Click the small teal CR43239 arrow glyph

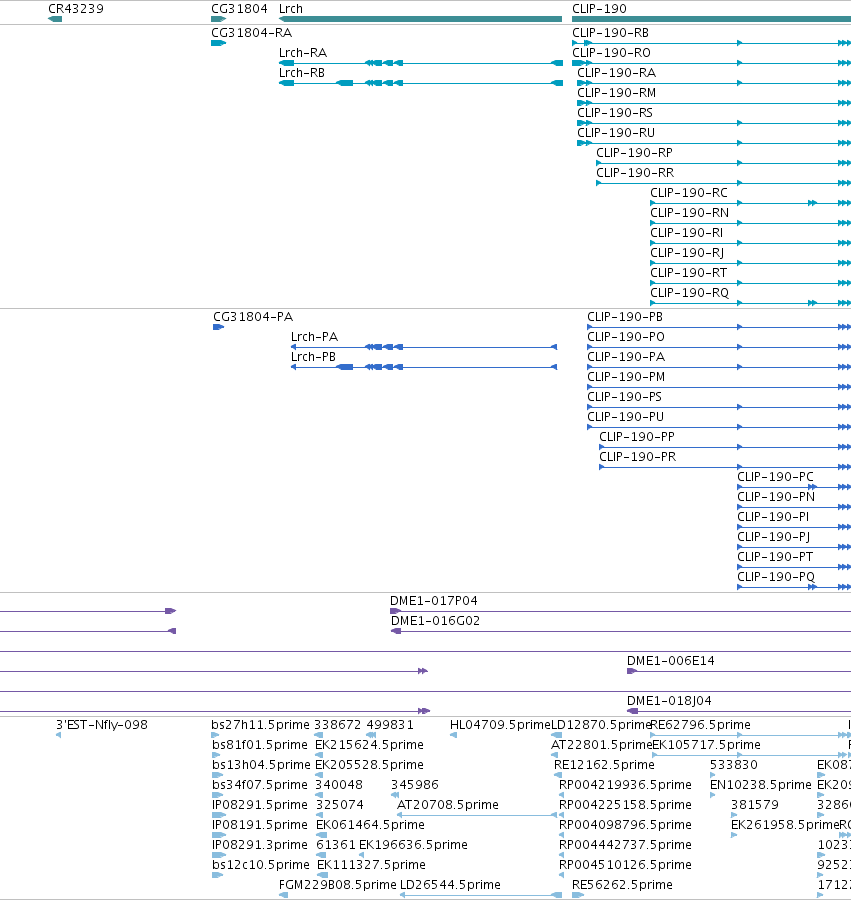55,19
